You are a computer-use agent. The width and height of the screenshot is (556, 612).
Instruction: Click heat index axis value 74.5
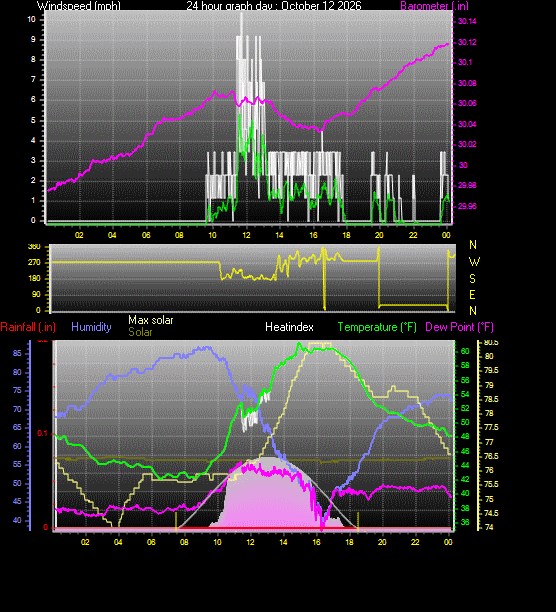(x=491, y=513)
